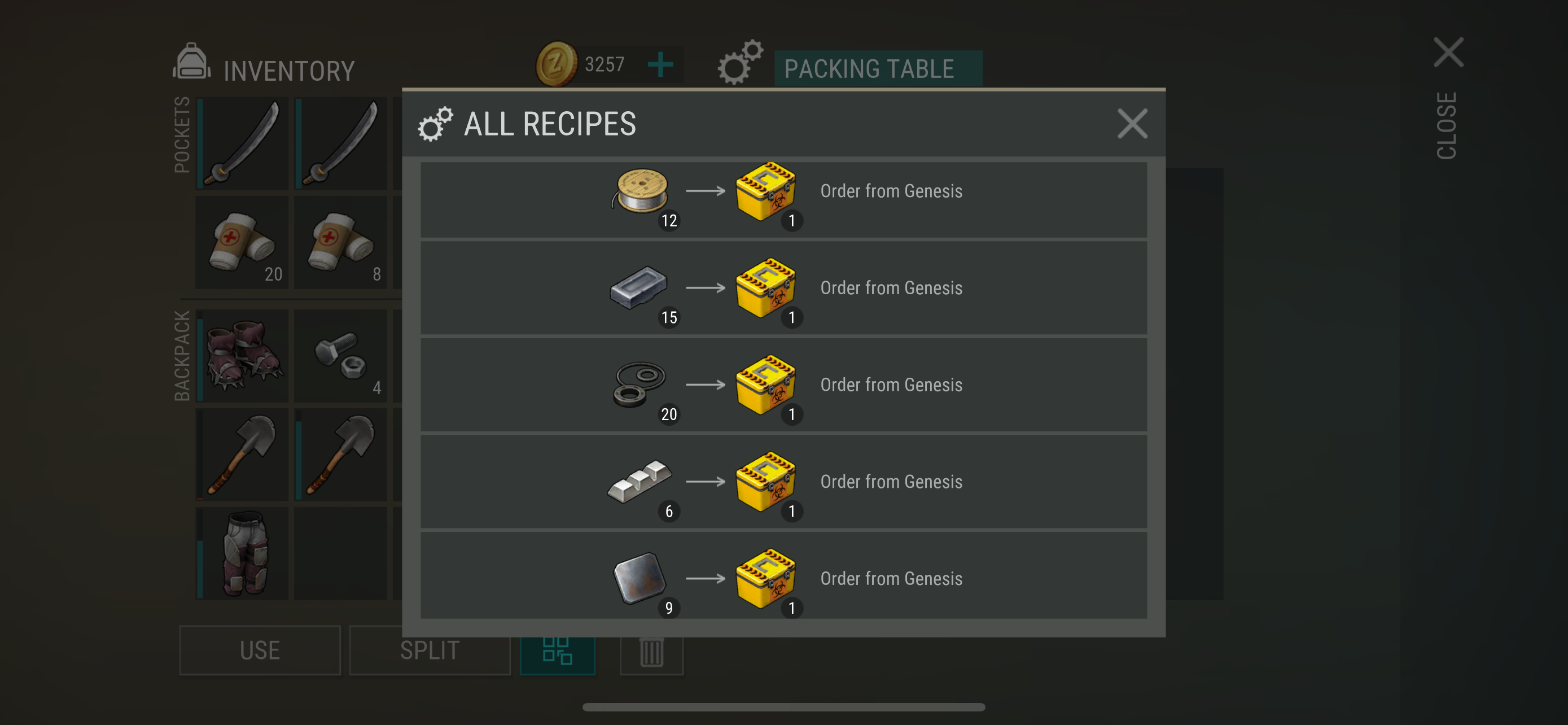Image resolution: width=1568 pixels, height=725 pixels.
Task: Select the rubber rings recipe ingredient
Action: [639, 384]
